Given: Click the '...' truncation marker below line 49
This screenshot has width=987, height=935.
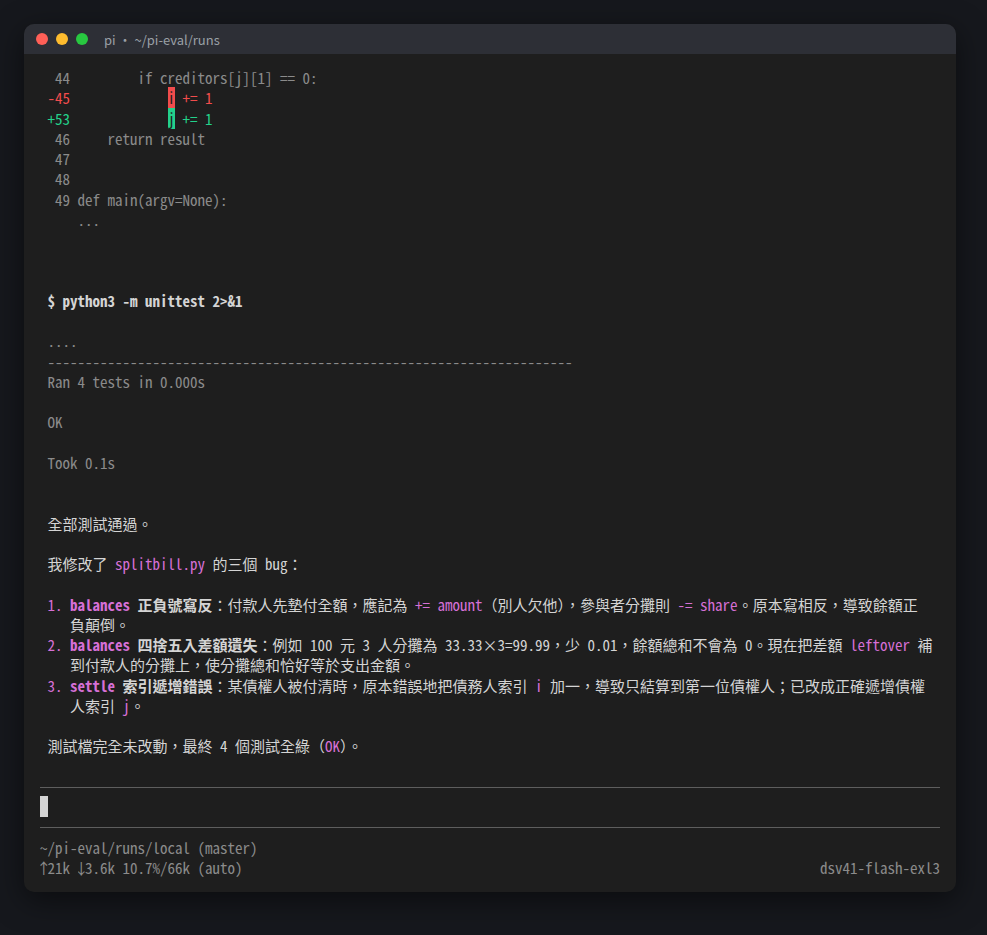Looking at the screenshot, I should [88, 224].
